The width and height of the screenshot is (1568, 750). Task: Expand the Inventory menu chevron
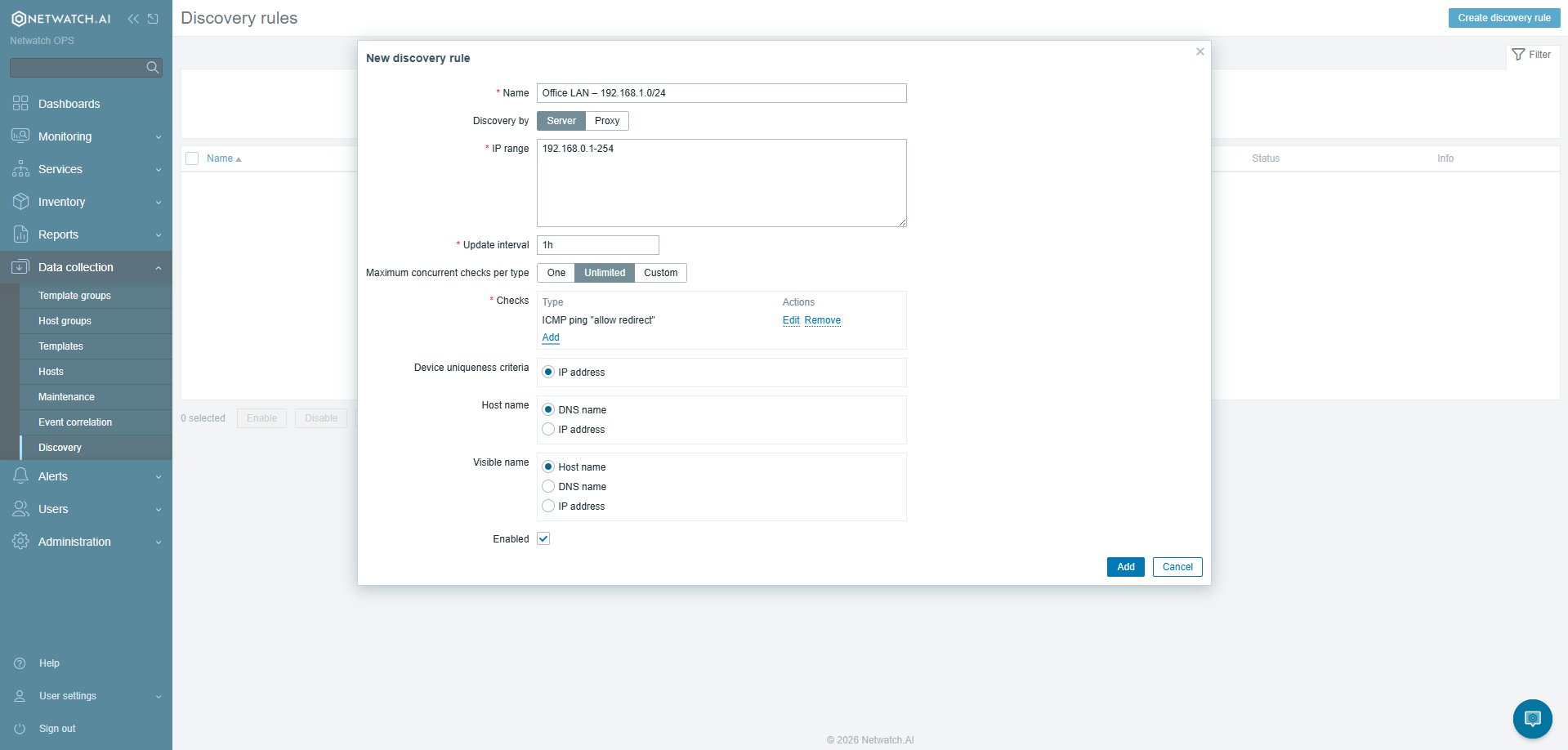(x=159, y=203)
